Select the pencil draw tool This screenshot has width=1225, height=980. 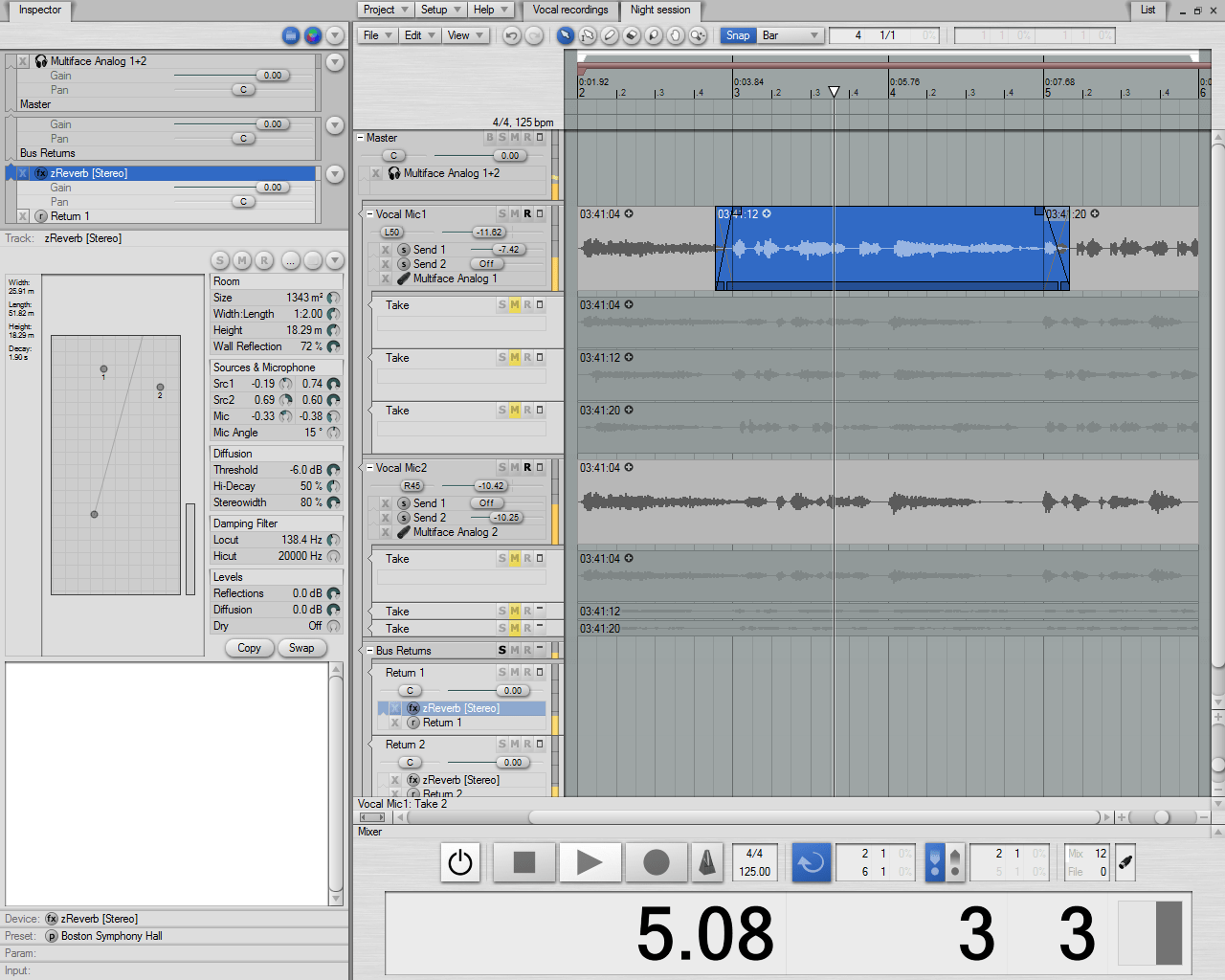[610, 35]
